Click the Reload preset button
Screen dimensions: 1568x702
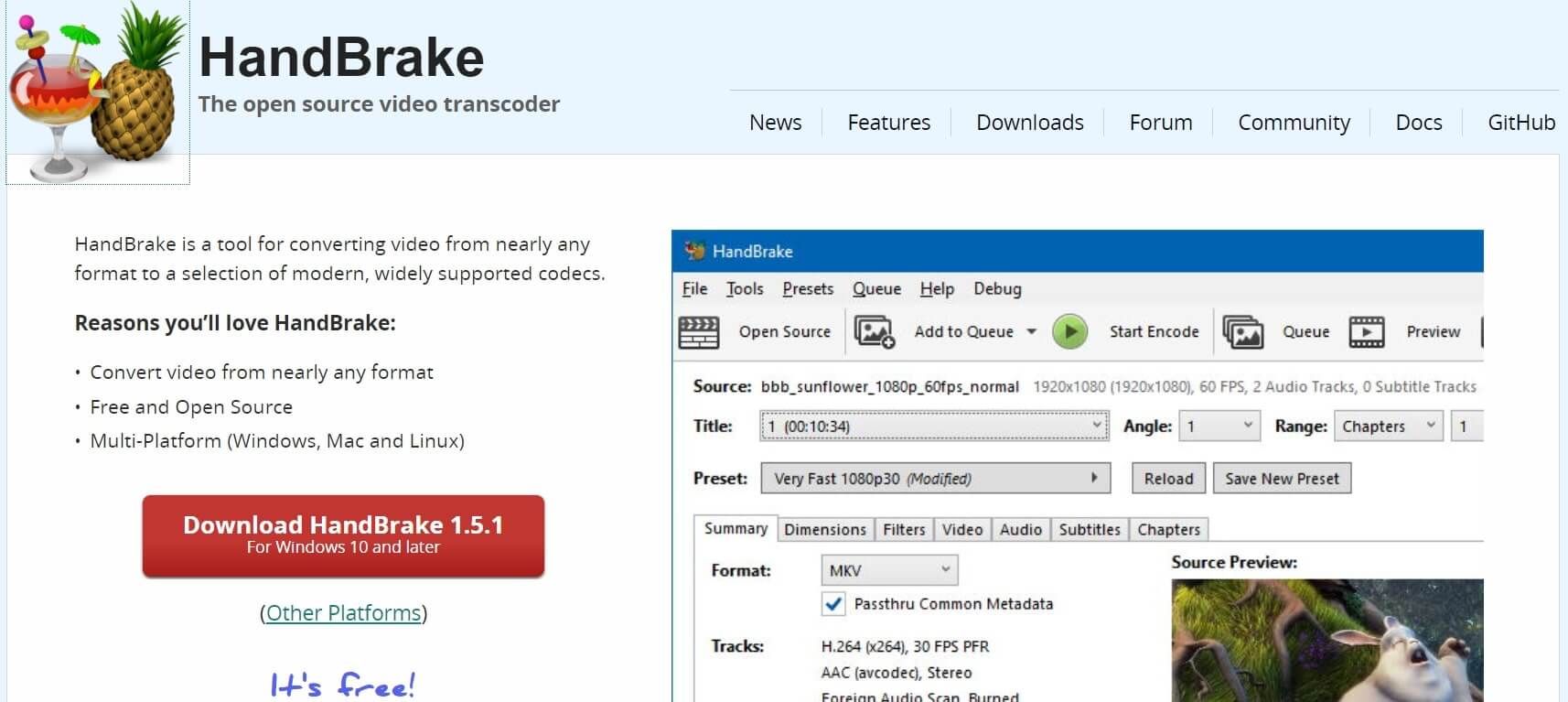[1168, 479]
